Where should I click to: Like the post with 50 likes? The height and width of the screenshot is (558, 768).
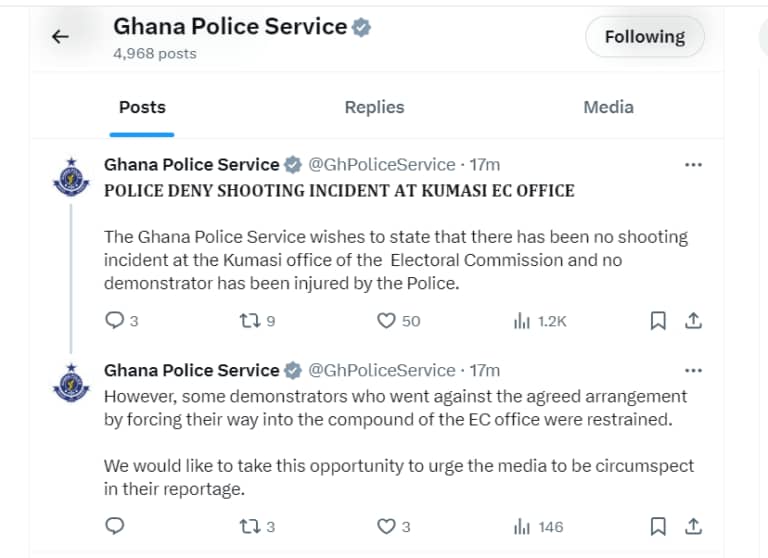click(387, 321)
